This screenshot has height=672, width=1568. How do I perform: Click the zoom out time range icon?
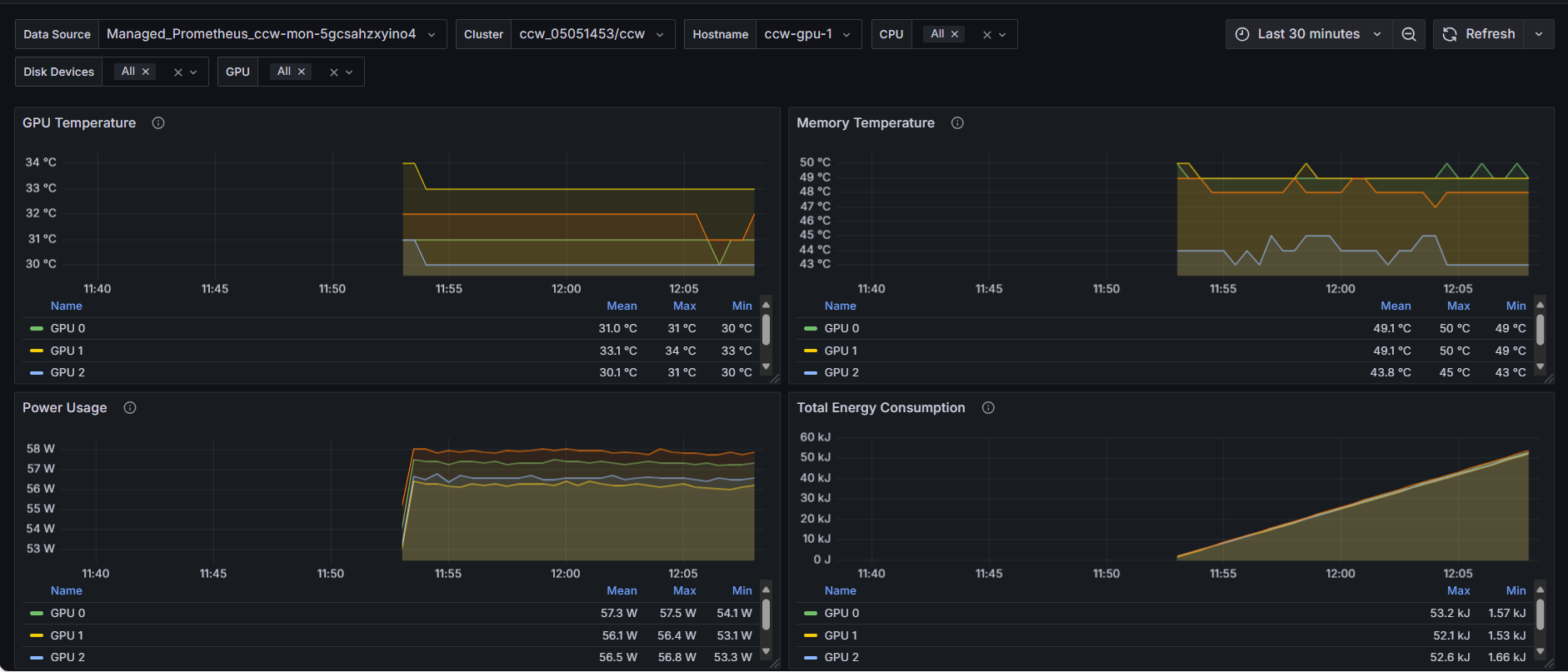1409,34
